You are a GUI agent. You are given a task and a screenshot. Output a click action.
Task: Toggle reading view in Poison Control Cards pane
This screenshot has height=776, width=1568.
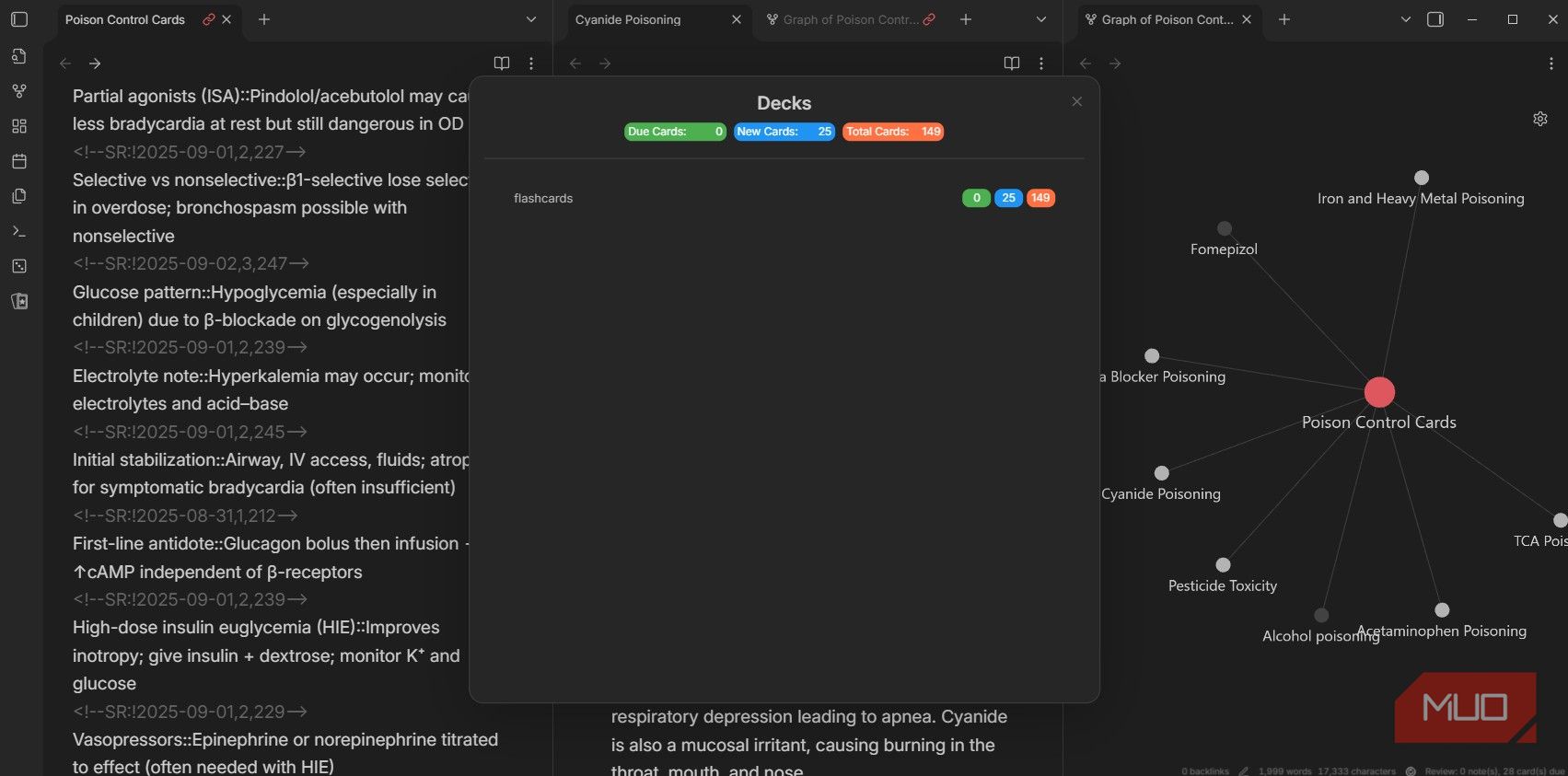pyautogui.click(x=502, y=64)
